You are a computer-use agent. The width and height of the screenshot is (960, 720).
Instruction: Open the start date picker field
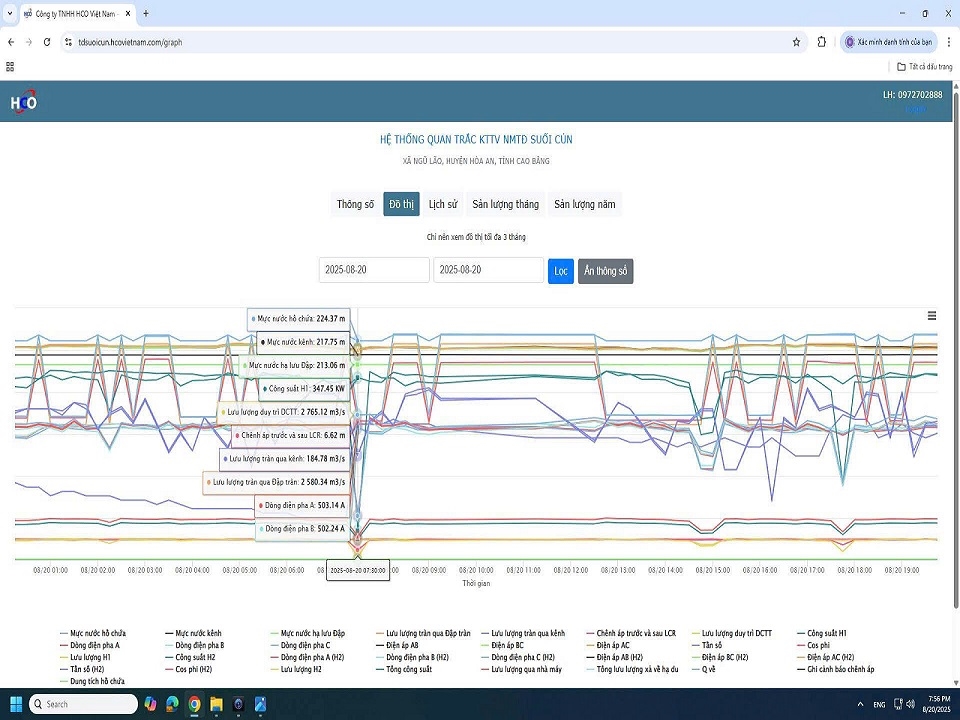click(x=374, y=271)
